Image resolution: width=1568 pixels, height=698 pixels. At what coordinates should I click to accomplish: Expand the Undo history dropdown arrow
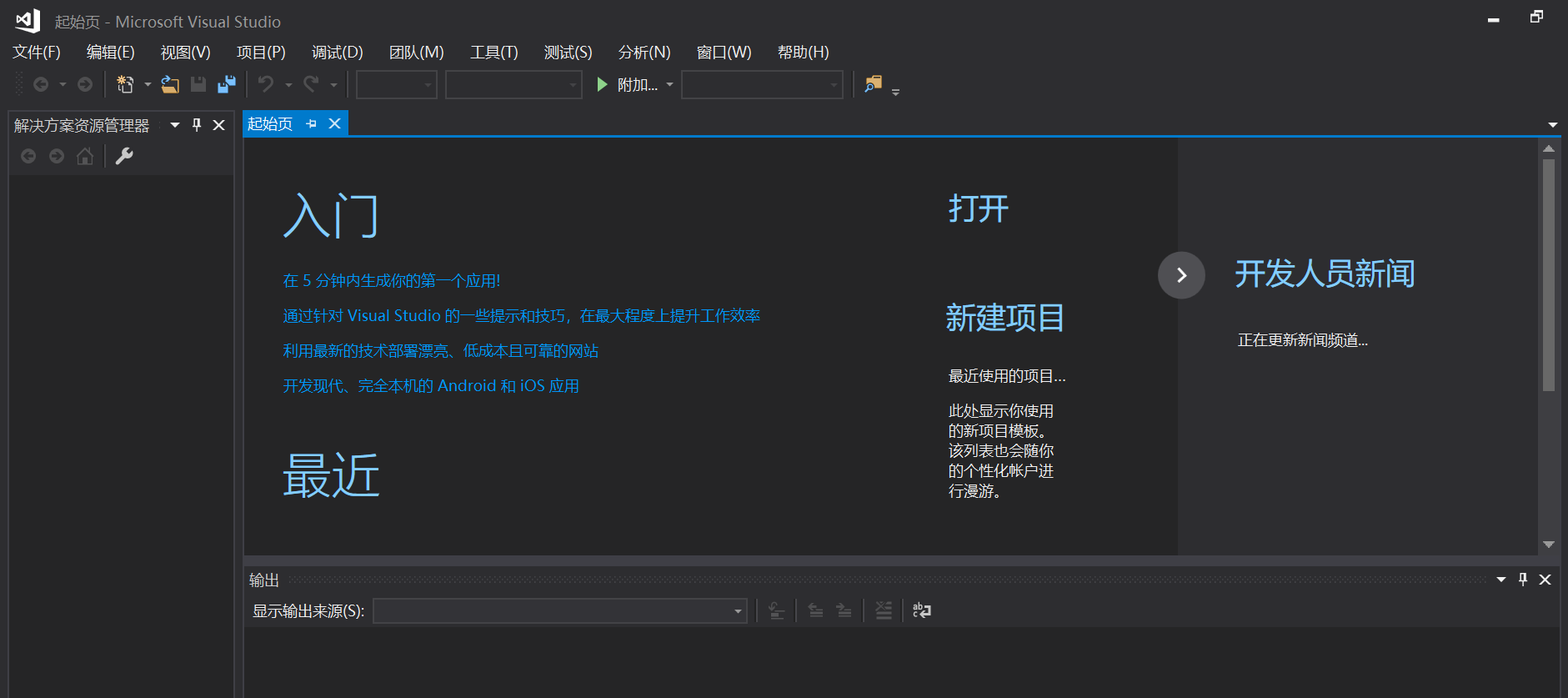click(288, 84)
